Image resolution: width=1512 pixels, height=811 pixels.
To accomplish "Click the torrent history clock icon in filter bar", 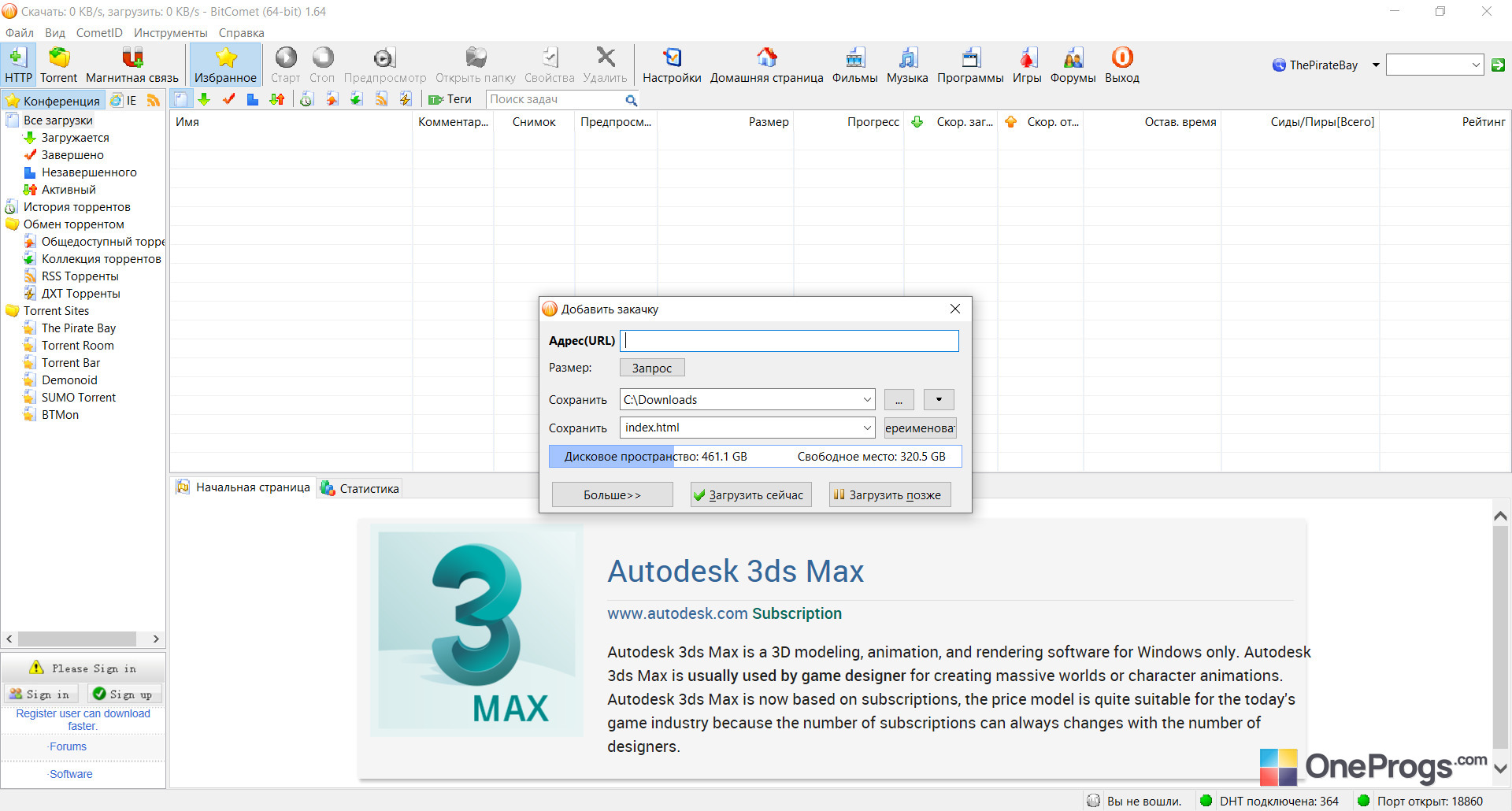I will [307, 99].
